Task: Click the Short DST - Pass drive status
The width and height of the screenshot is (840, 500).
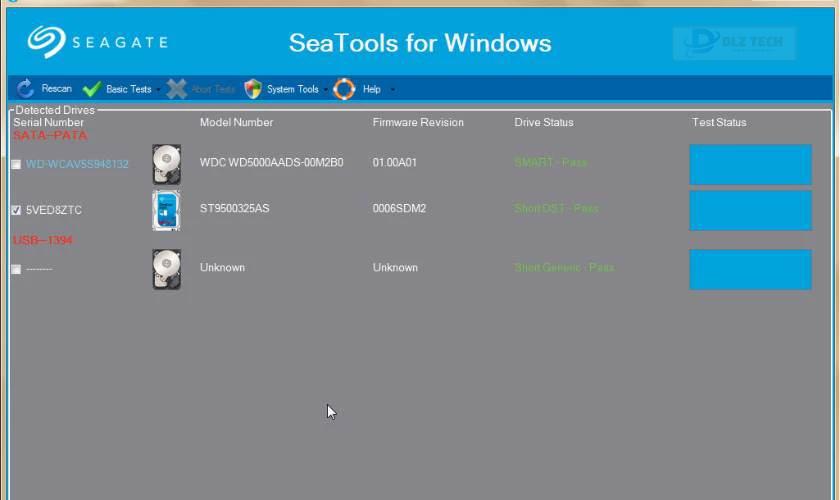Action: pyautogui.click(x=556, y=208)
